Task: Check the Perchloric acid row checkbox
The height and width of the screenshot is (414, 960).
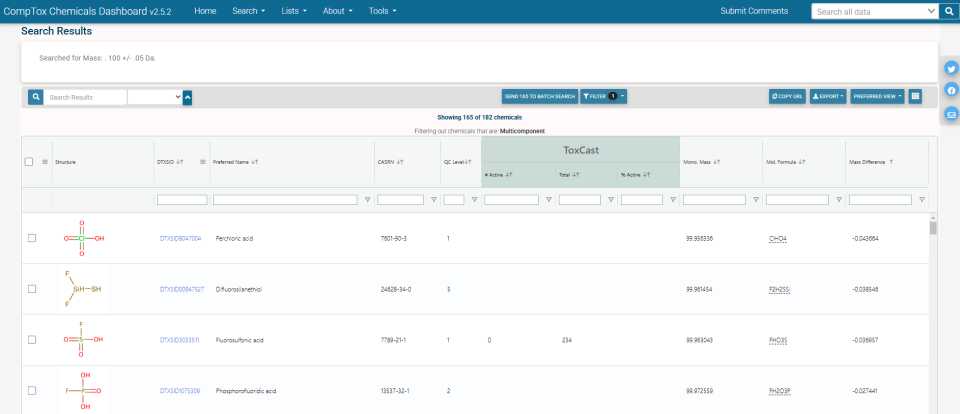Action: 32,238
